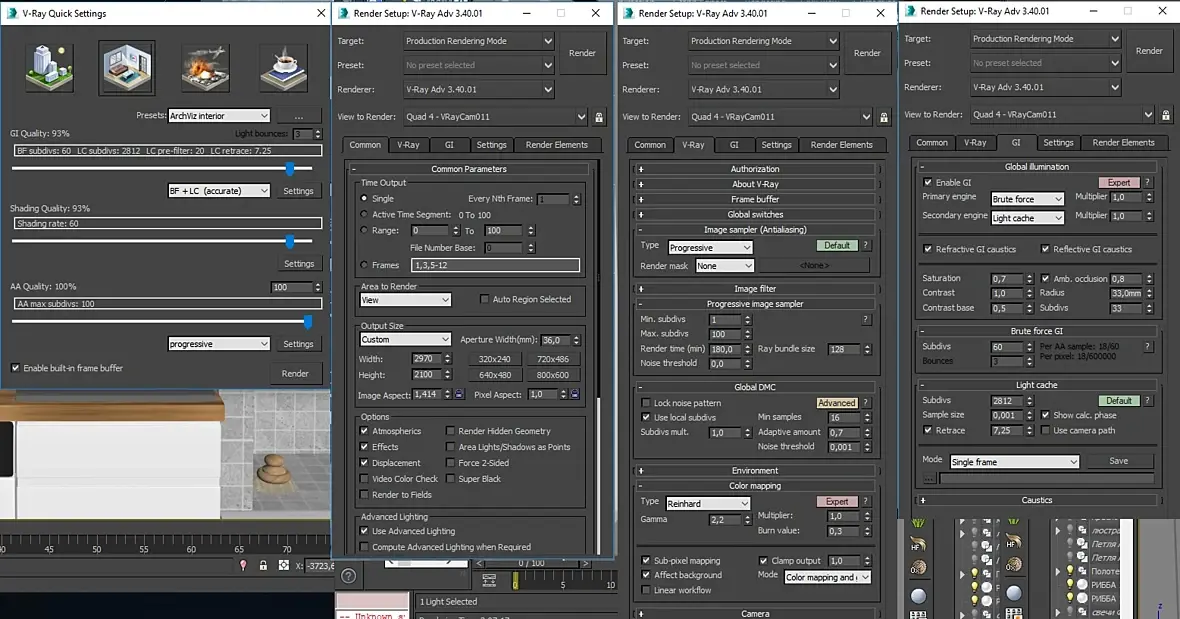Open the Image sampler Type dropdown
Screen dimensions: 1180x619
click(710, 247)
